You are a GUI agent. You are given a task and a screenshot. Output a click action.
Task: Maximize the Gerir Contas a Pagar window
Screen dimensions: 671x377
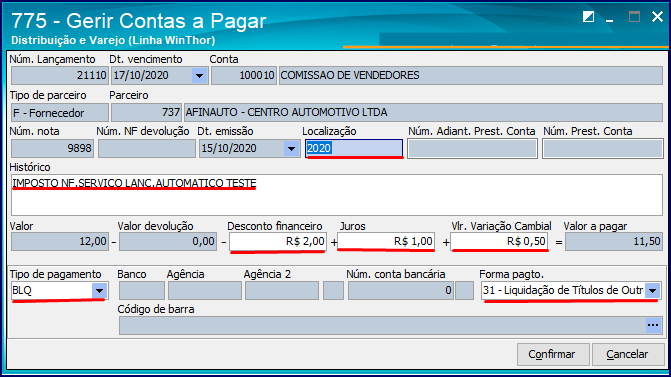point(634,17)
